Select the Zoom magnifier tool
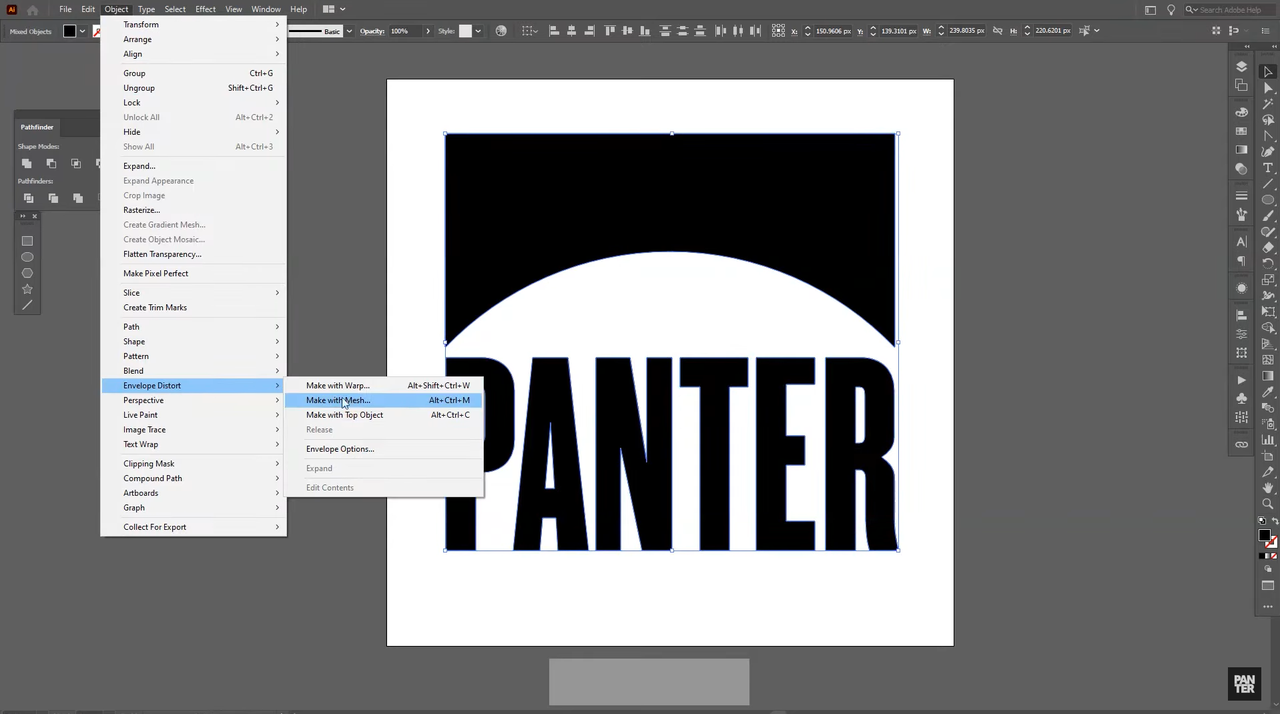The image size is (1280, 714). coord(1268,504)
